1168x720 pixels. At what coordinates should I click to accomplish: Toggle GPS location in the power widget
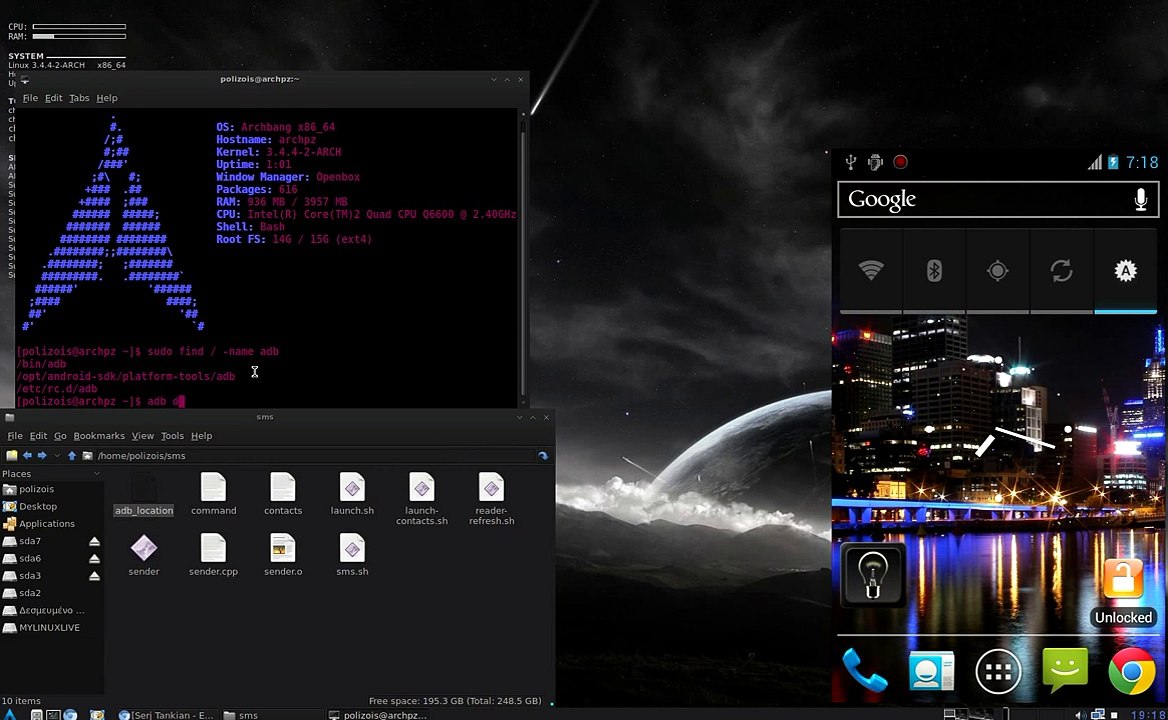pyautogui.click(x=997, y=270)
